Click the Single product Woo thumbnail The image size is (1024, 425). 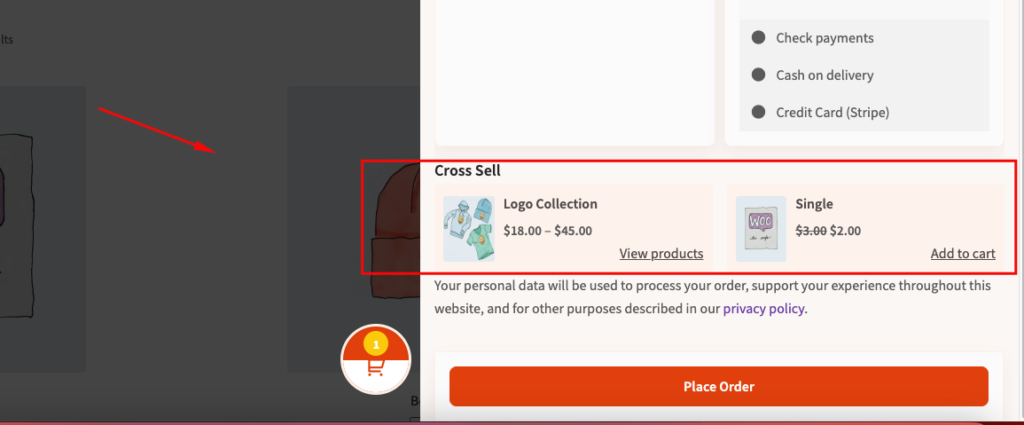(761, 228)
